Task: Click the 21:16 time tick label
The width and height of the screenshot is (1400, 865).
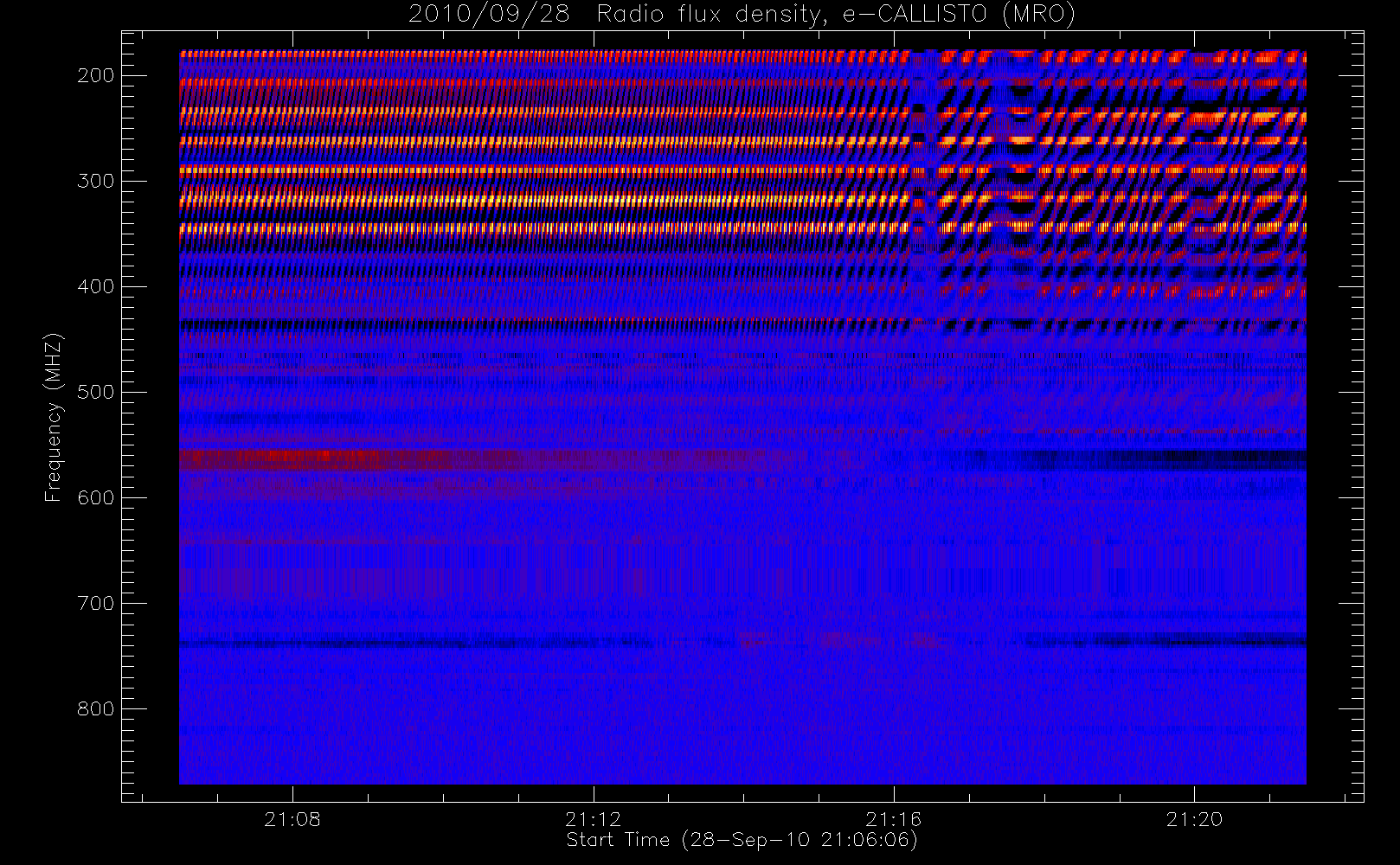Action: coord(894,819)
